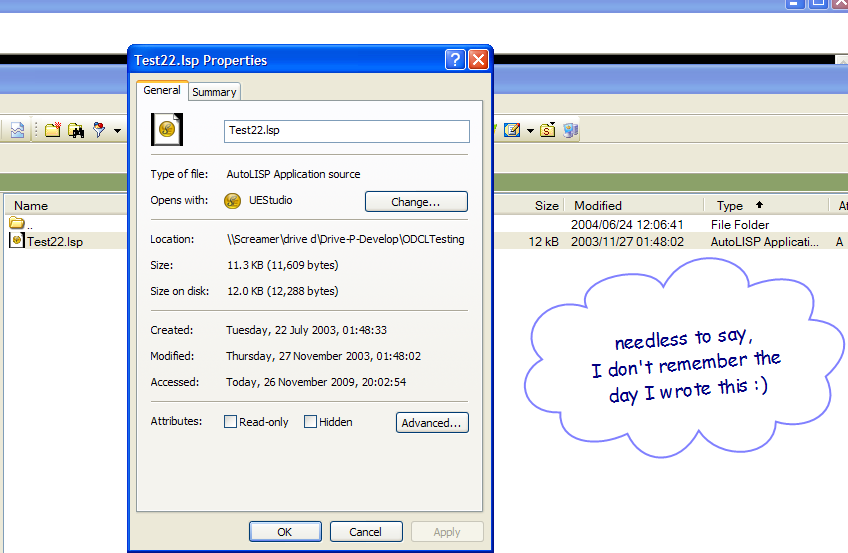848x553 pixels.
Task: Click the filter funnel toolbar icon
Action: [x=99, y=130]
